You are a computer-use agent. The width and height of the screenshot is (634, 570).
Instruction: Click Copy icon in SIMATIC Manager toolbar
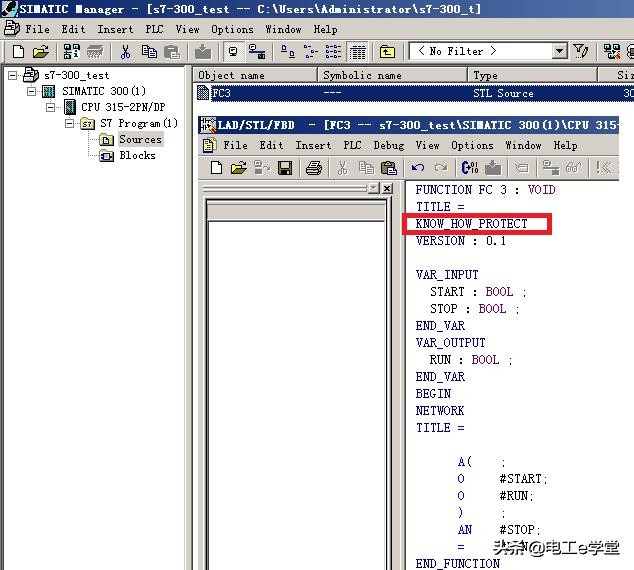coord(149,52)
